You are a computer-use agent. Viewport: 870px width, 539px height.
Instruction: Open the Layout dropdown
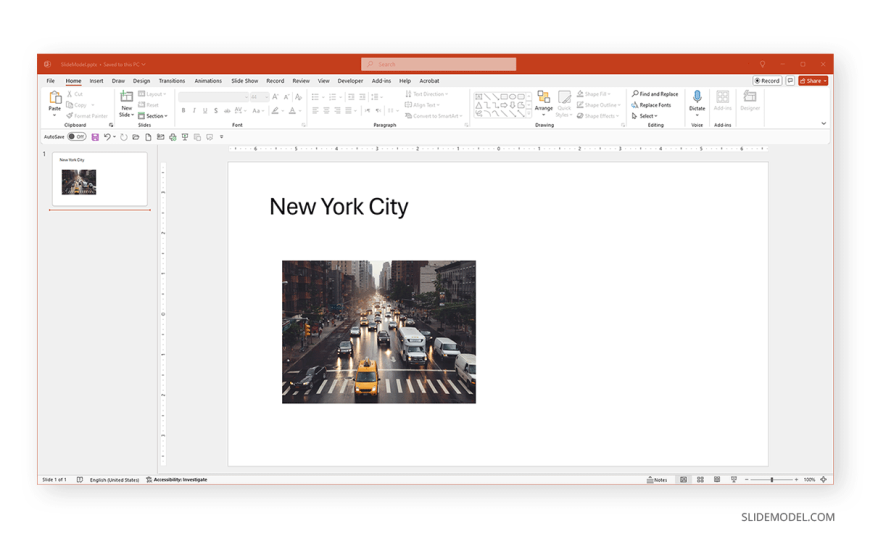point(152,94)
